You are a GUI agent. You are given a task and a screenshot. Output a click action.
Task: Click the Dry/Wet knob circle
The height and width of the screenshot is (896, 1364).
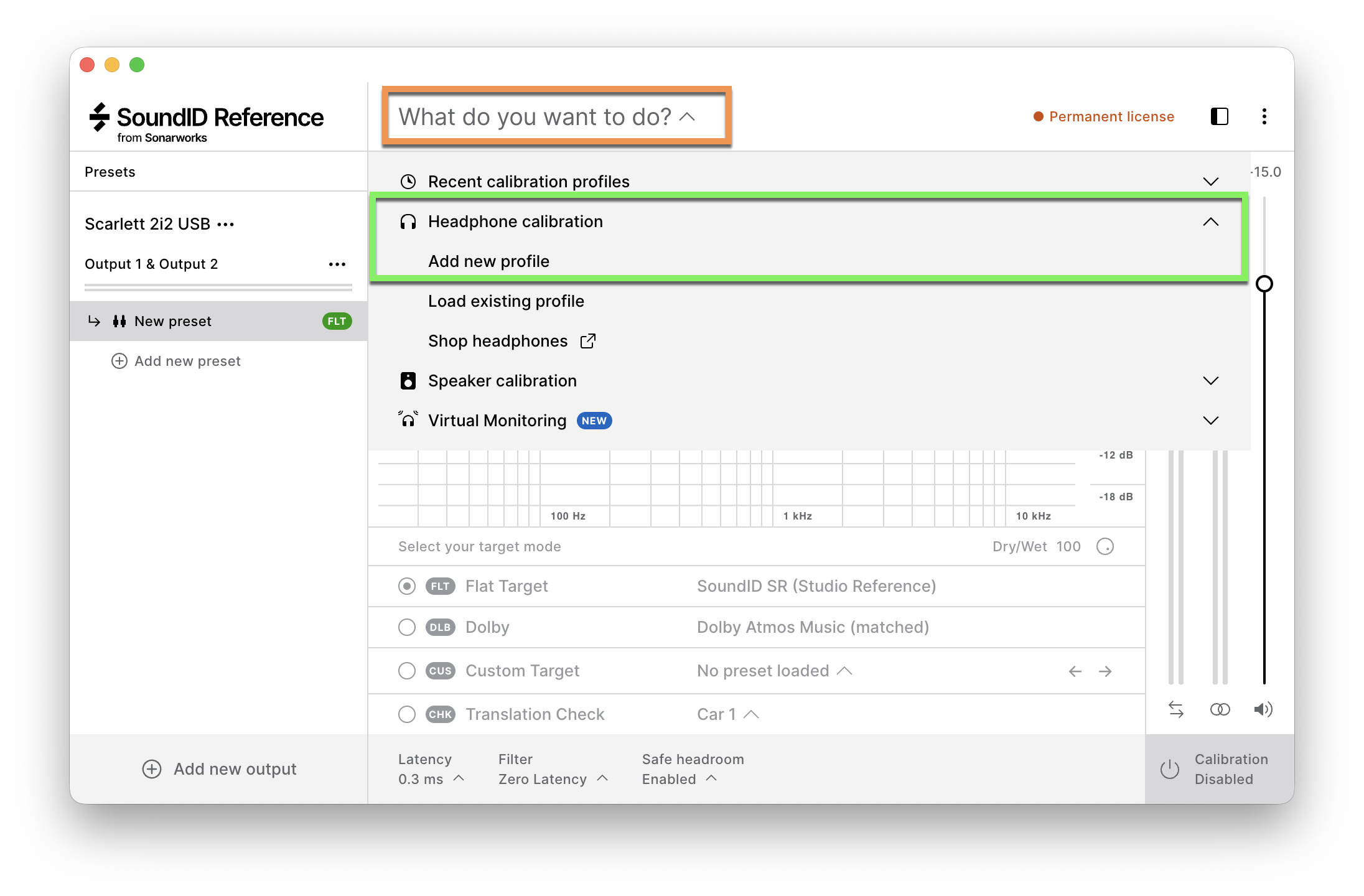1105,546
